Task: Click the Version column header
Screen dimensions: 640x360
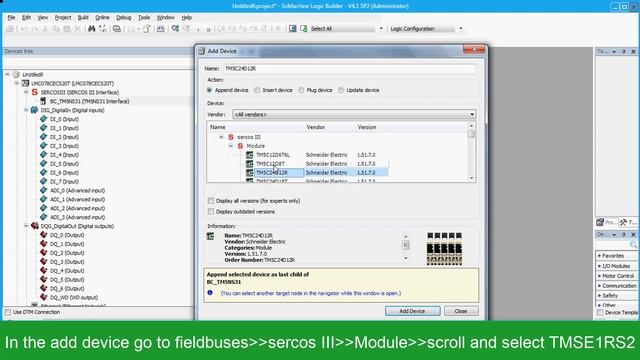Action: 367,127
